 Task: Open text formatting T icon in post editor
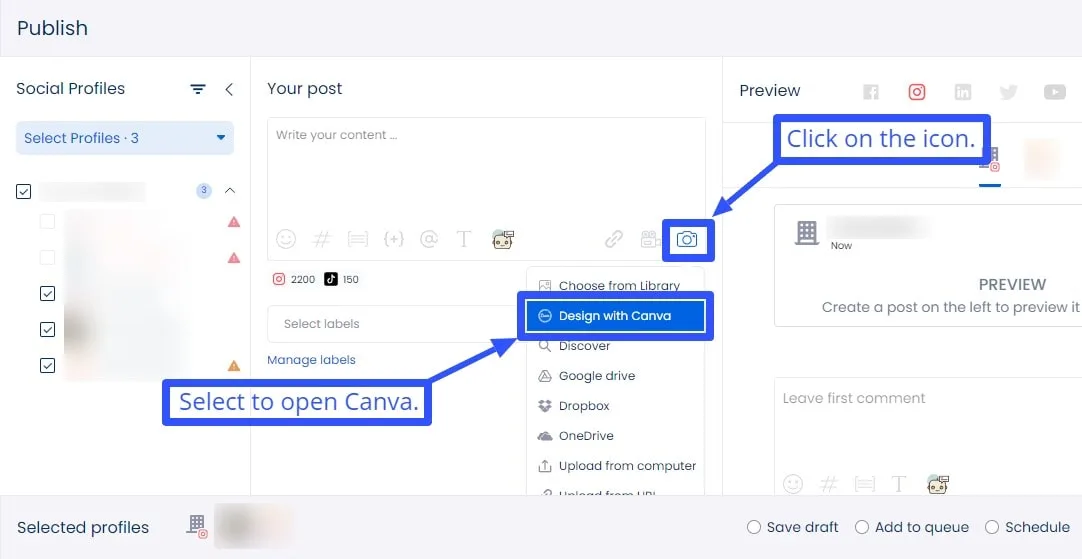tap(464, 239)
